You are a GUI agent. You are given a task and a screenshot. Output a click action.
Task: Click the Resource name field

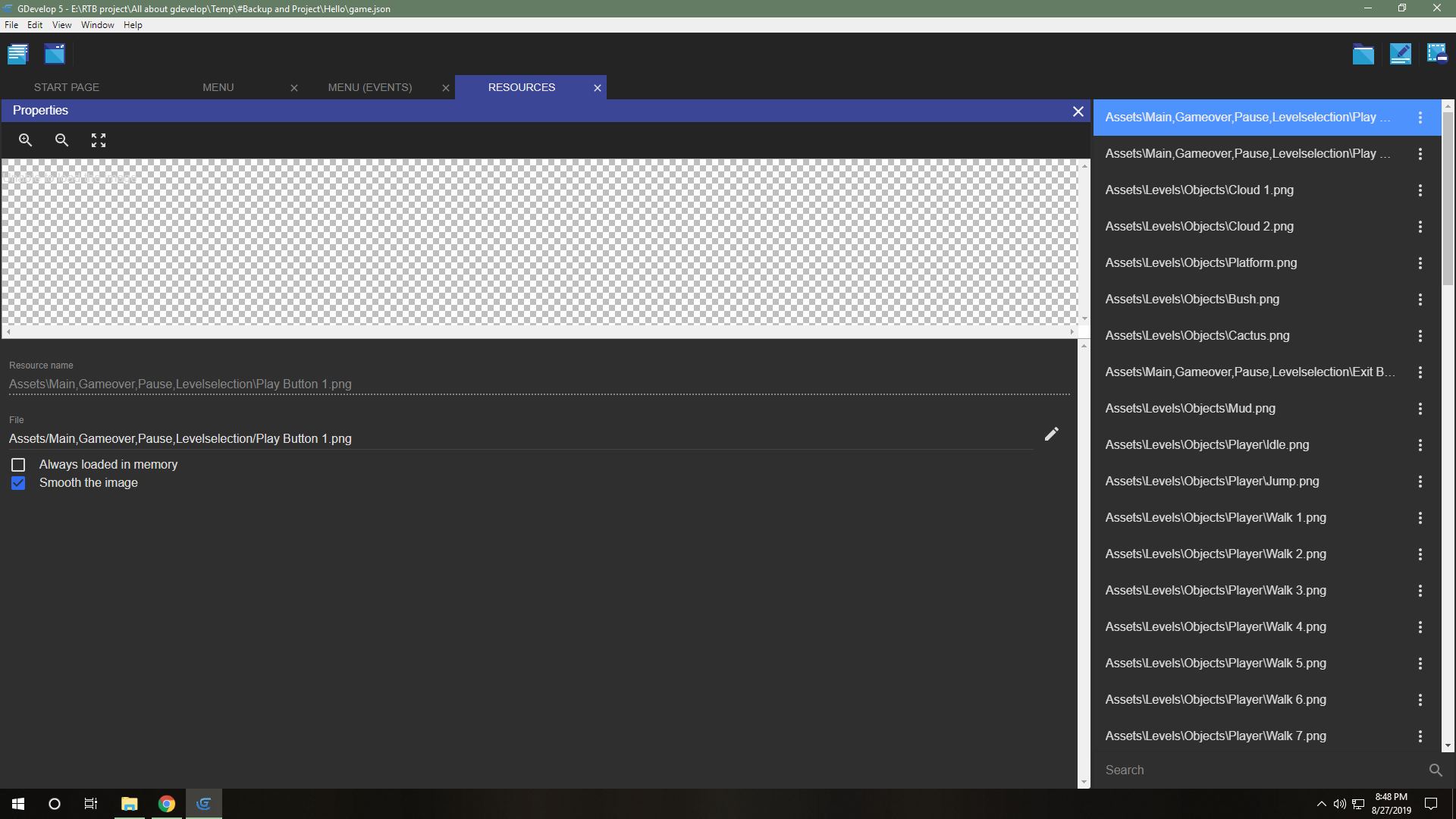point(539,384)
